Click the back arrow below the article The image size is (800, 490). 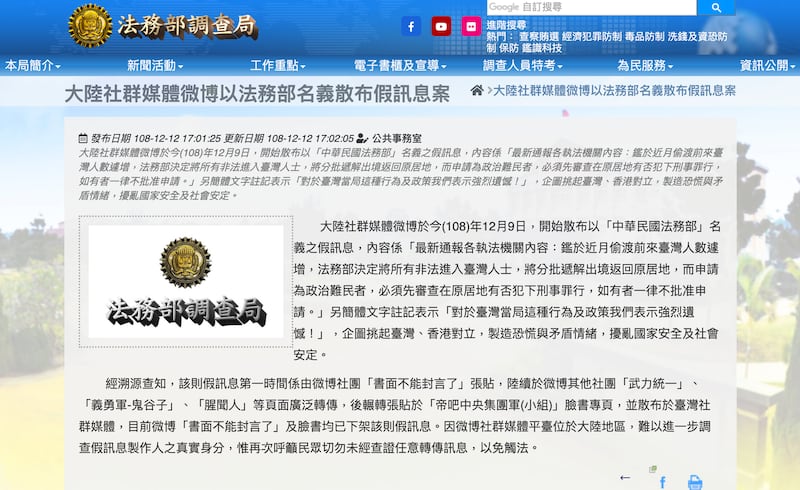click(x=625, y=478)
